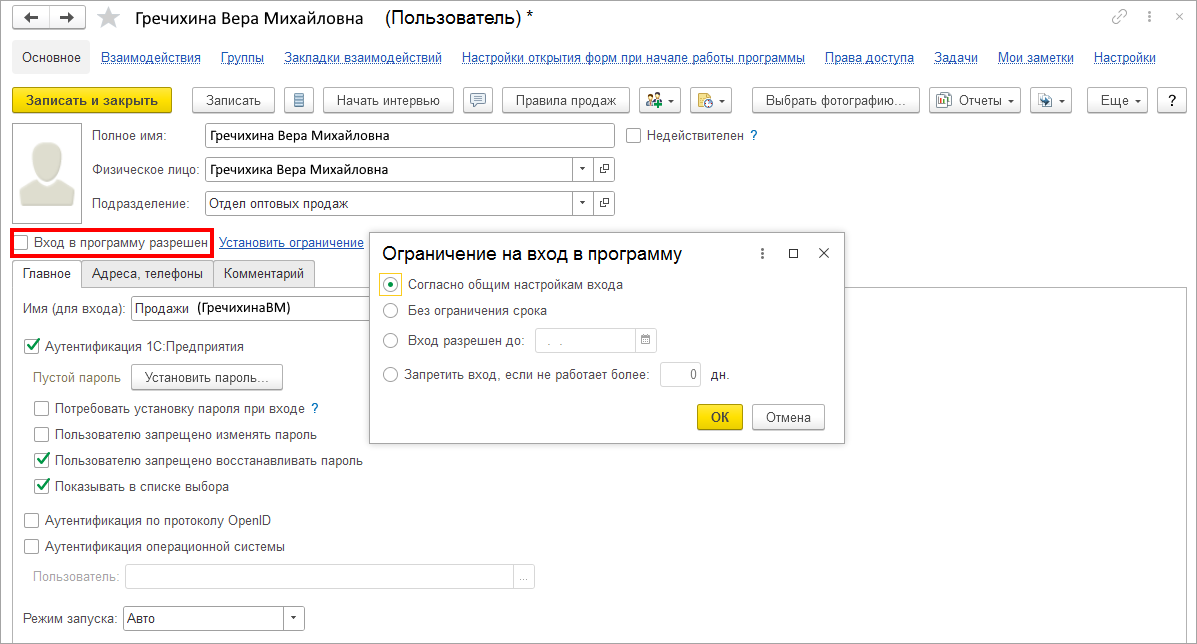1197x644 pixels.
Task: Expand the Режим запуска dropdown
Action: pyautogui.click(x=293, y=619)
